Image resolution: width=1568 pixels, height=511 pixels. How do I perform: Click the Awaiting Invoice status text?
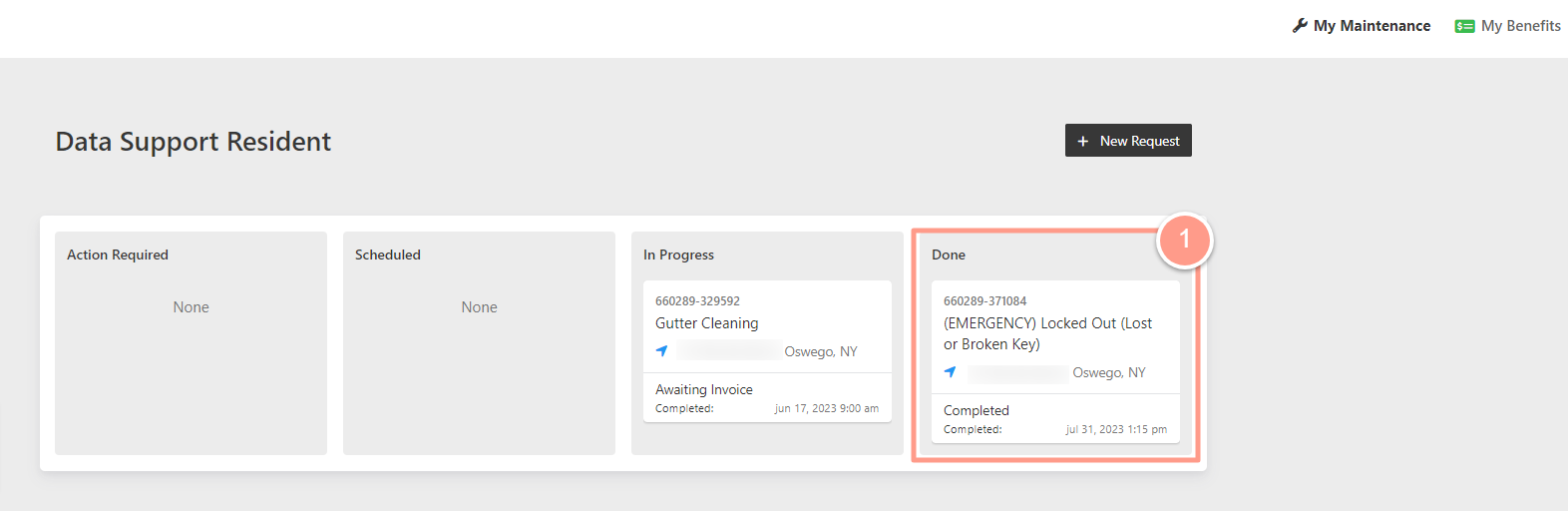[704, 389]
